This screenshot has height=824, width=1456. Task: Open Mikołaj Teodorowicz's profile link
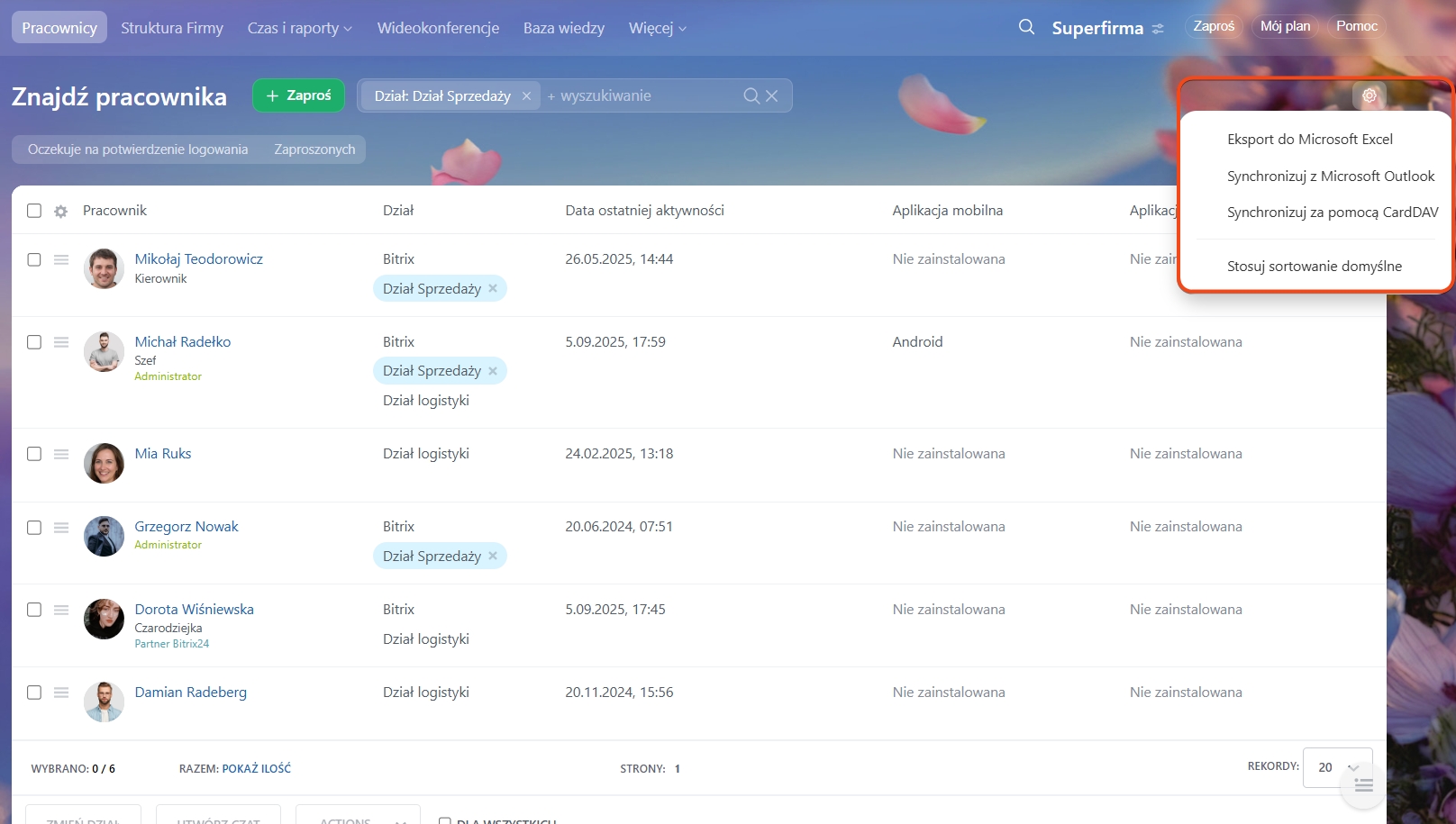click(199, 259)
